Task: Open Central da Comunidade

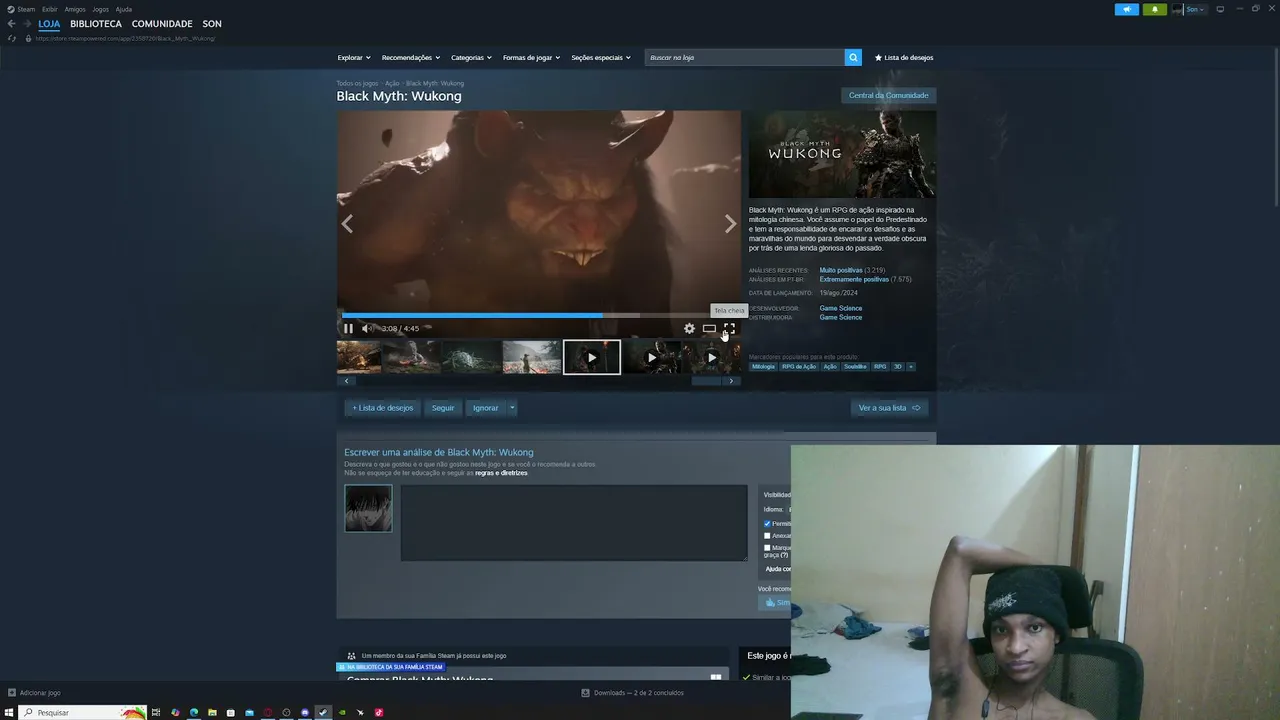Action: [x=889, y=95]
